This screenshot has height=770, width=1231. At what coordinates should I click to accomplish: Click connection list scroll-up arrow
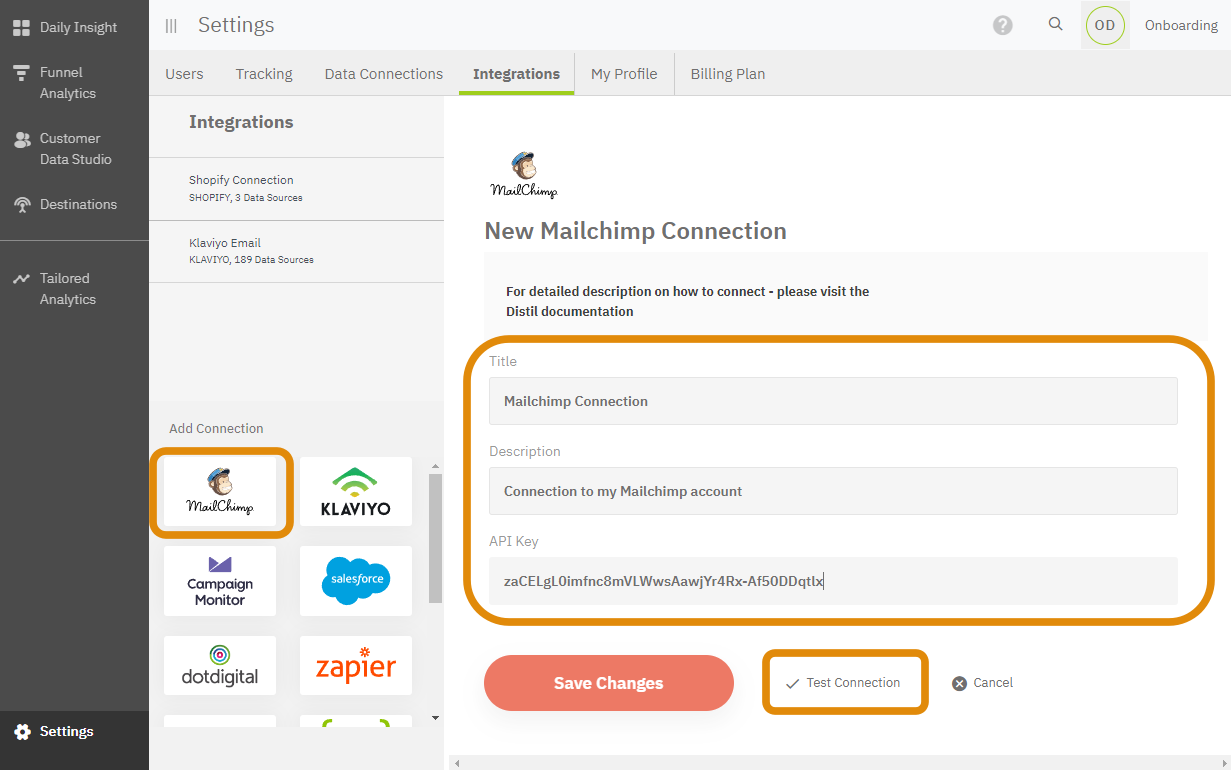point(435,466)
